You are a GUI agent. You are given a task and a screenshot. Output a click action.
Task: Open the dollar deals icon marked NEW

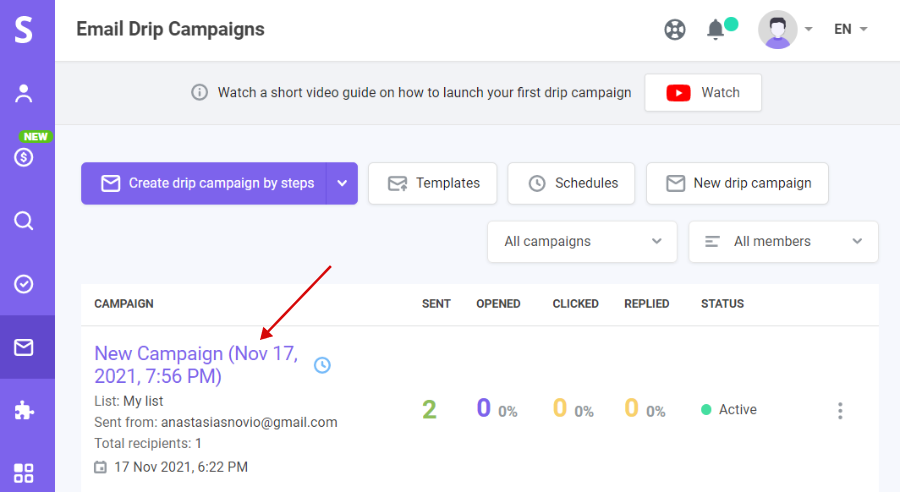tap(24, 157)
